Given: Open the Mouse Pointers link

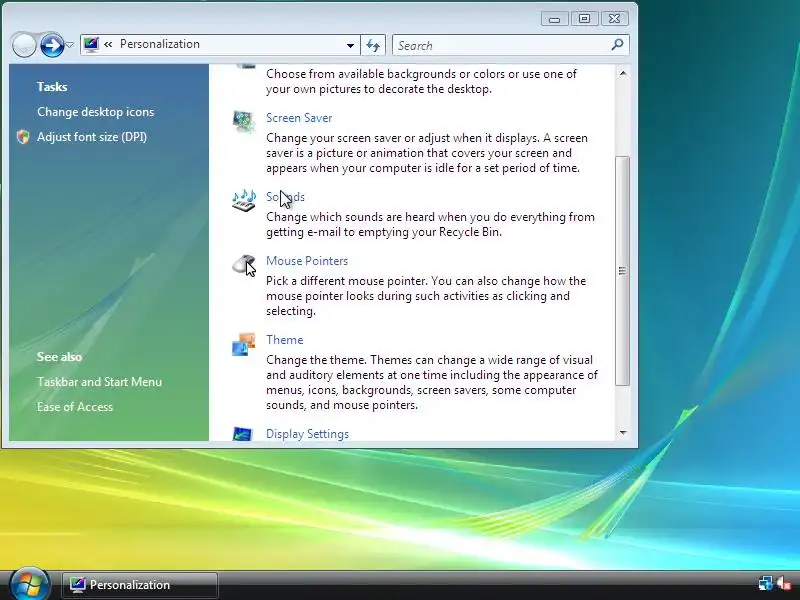Looking at the screenshot, I should pos(307,261).
